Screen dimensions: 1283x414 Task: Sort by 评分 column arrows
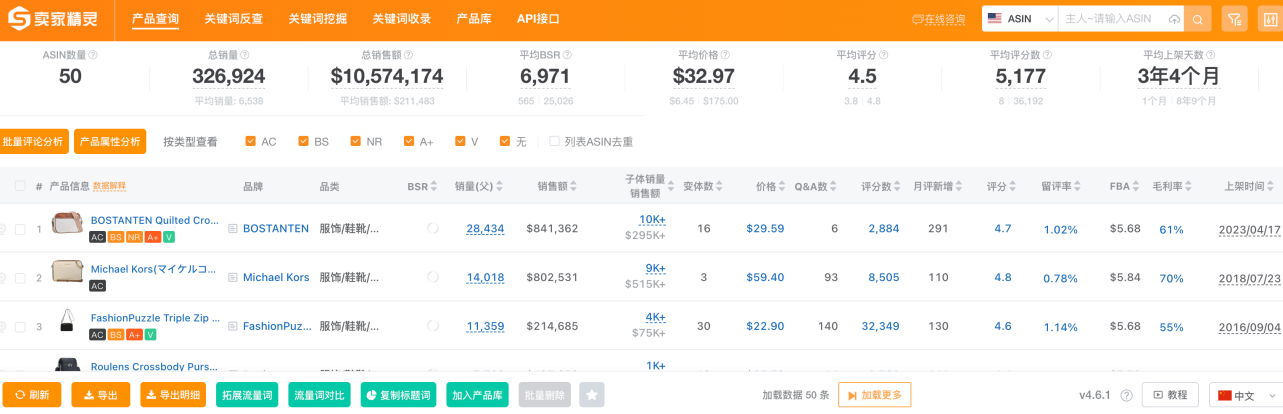click(1014, 187)
